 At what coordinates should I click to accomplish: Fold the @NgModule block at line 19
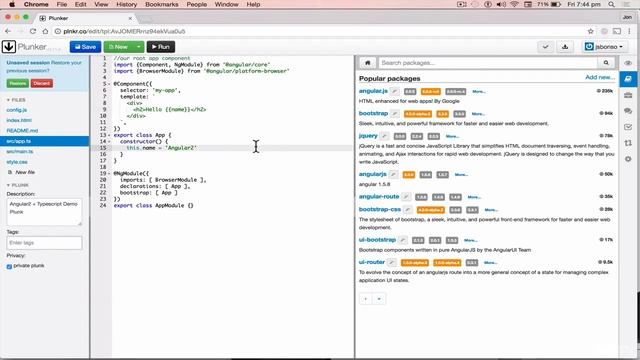point(109,173)
